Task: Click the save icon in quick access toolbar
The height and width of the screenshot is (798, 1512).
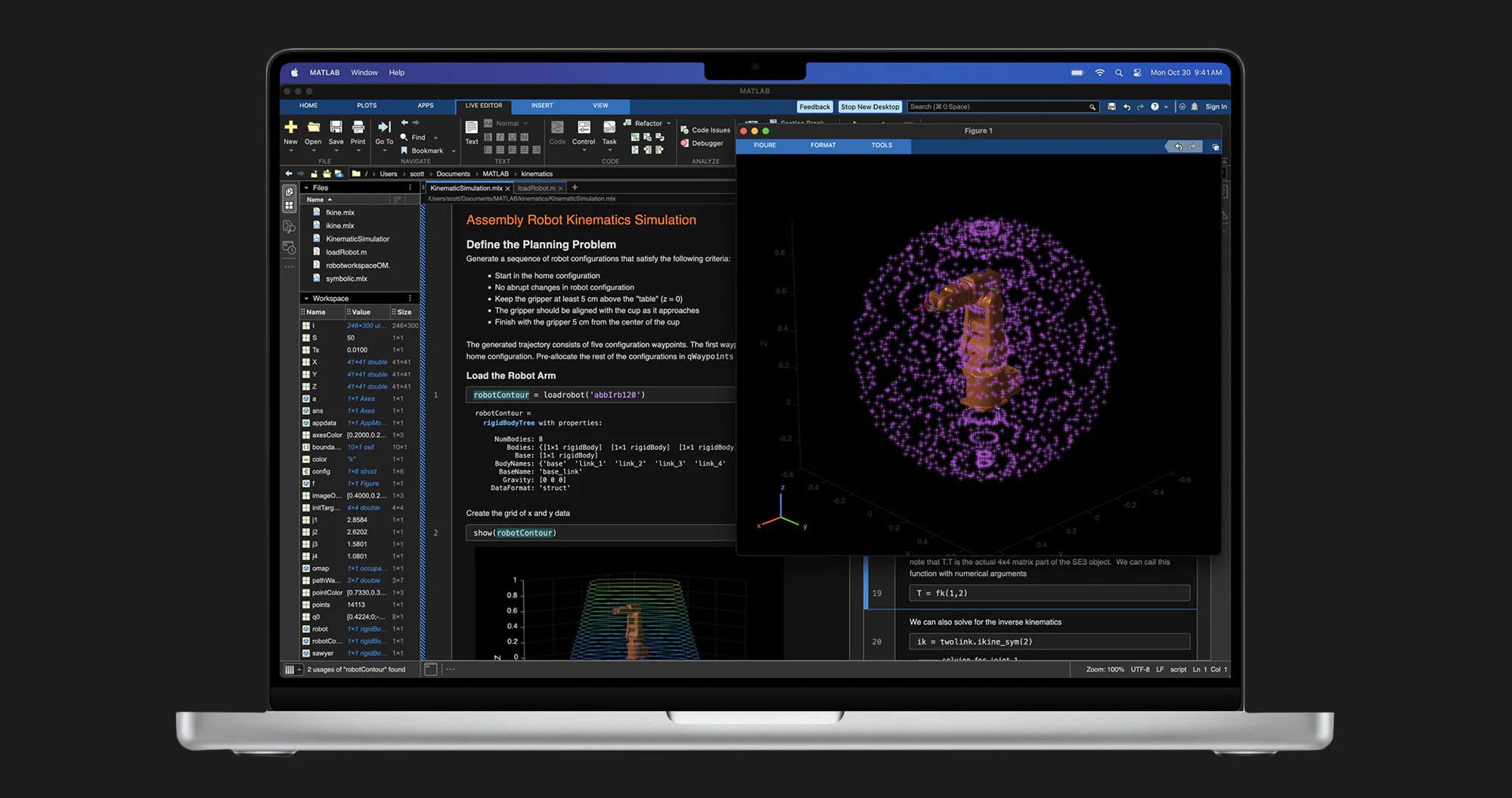Action: pyautogui.click(x=1111, y=107)
